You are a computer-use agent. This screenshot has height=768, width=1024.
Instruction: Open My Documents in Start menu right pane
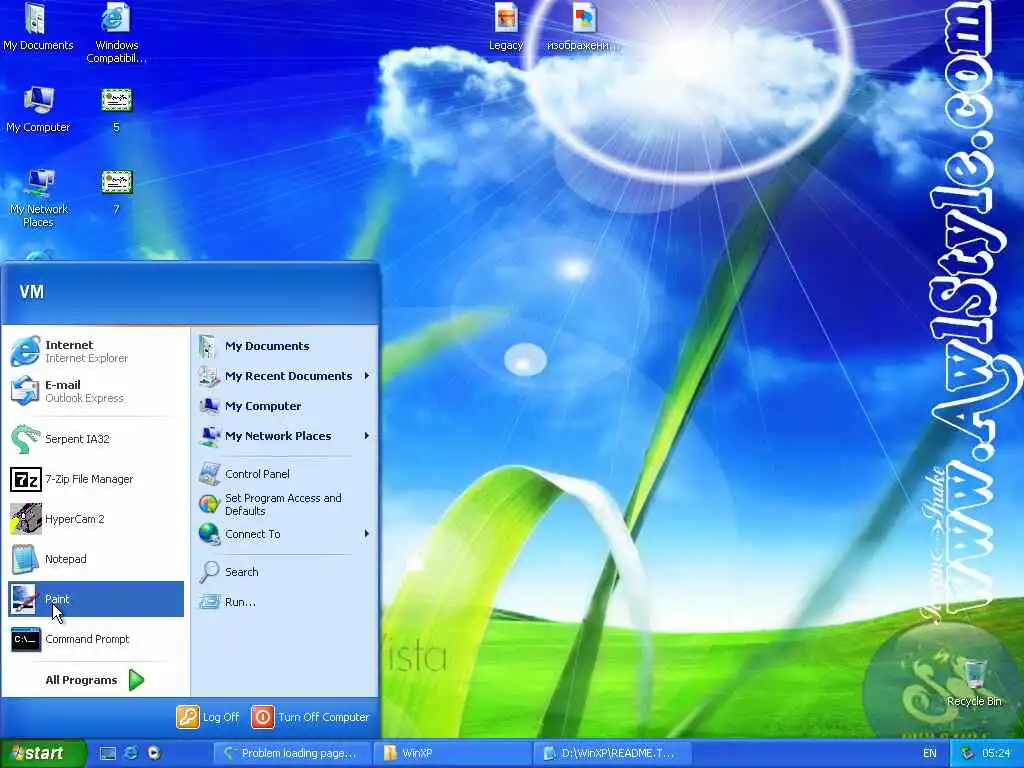tap(285, 346)
